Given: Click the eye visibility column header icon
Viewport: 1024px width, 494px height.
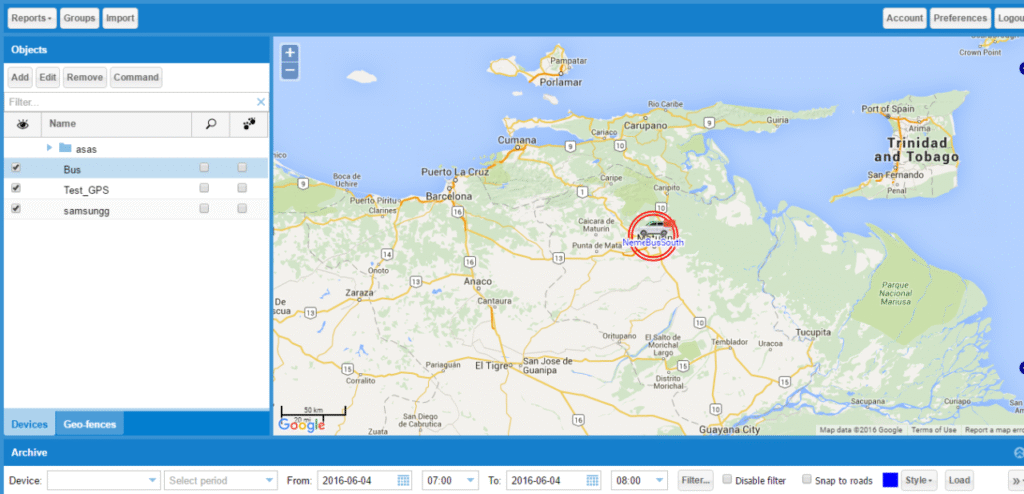Looking at the screenshot, I should (22, 124).
